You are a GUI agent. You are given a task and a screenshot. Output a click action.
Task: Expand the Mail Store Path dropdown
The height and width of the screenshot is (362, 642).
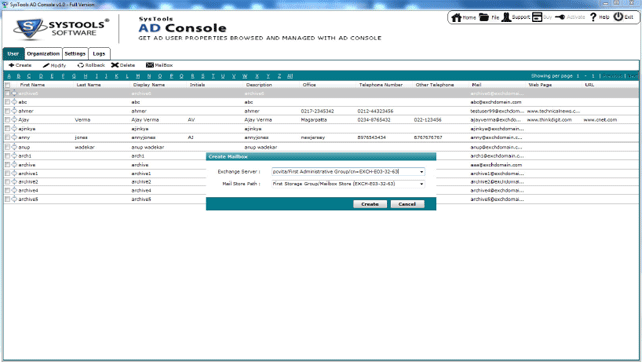pos(421,184)
